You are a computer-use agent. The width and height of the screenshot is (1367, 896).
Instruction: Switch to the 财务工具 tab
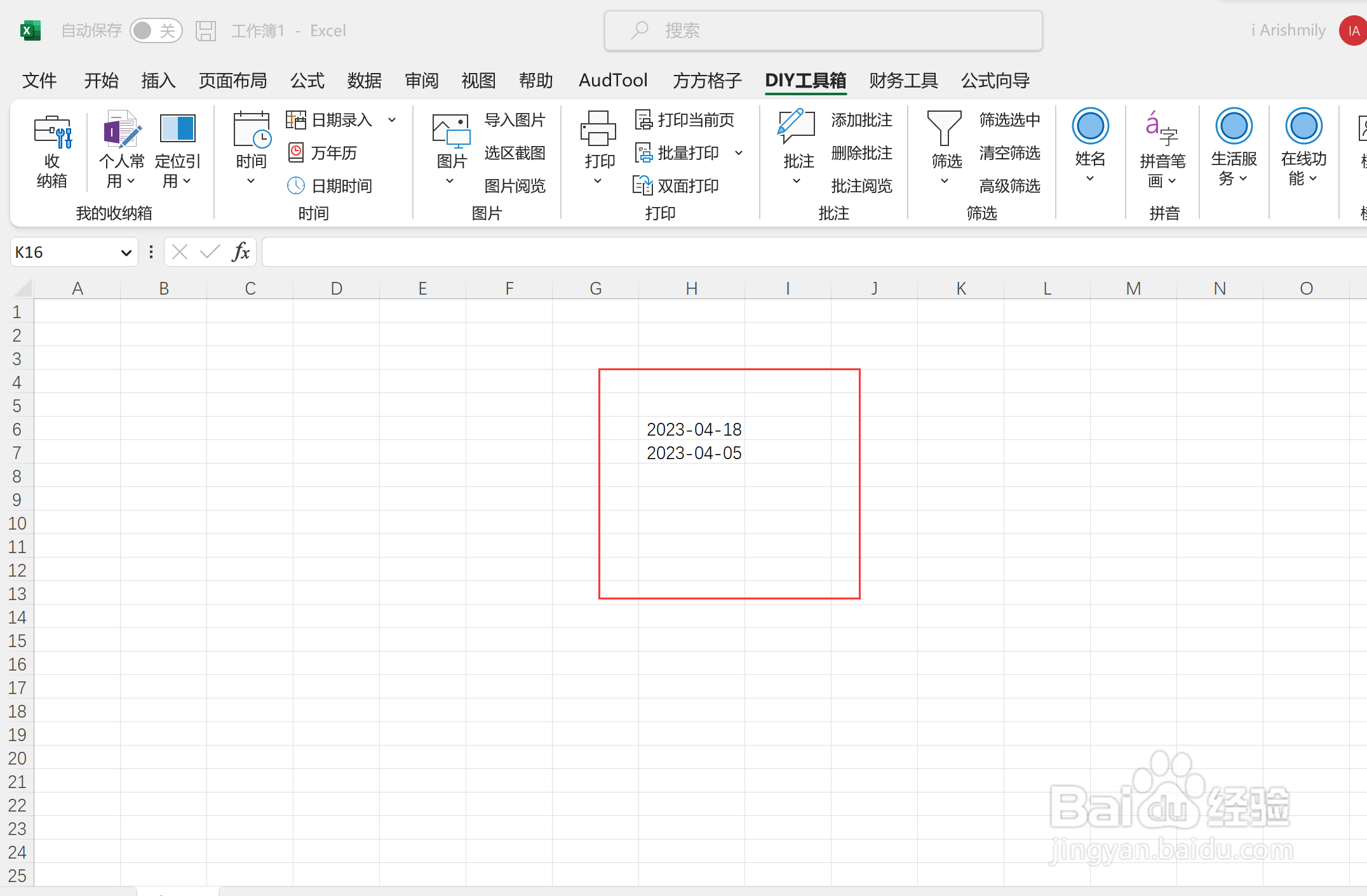(903, 81)
